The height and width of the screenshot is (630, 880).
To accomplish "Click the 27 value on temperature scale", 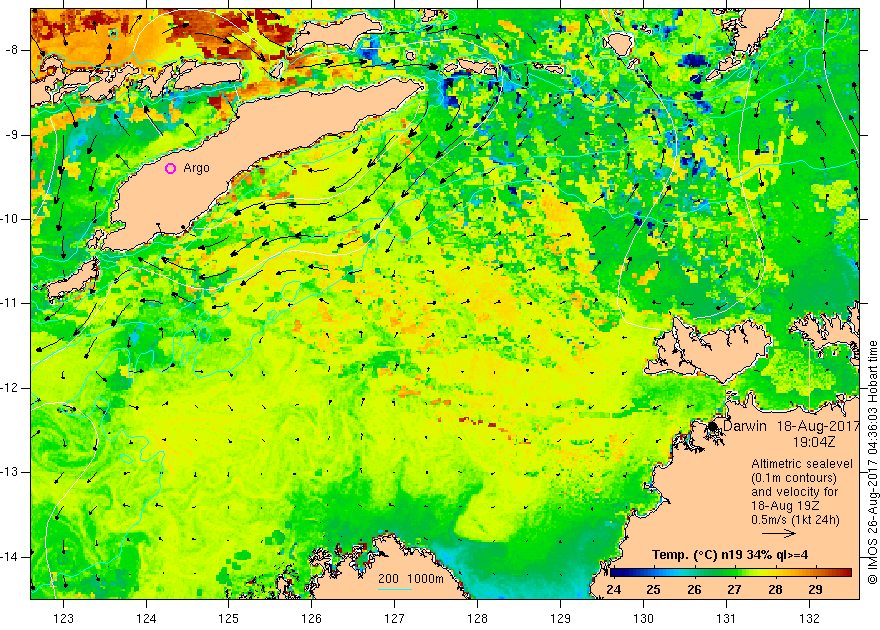I will [735, 590].
